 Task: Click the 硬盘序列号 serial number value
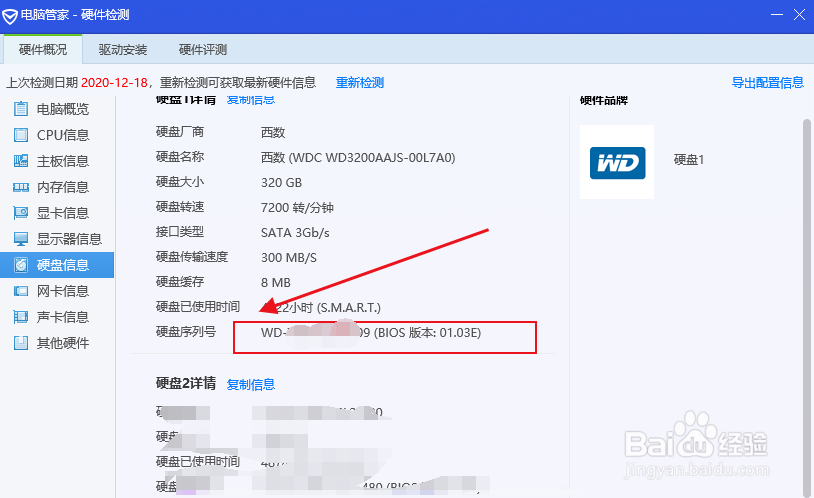click(371, 332)
